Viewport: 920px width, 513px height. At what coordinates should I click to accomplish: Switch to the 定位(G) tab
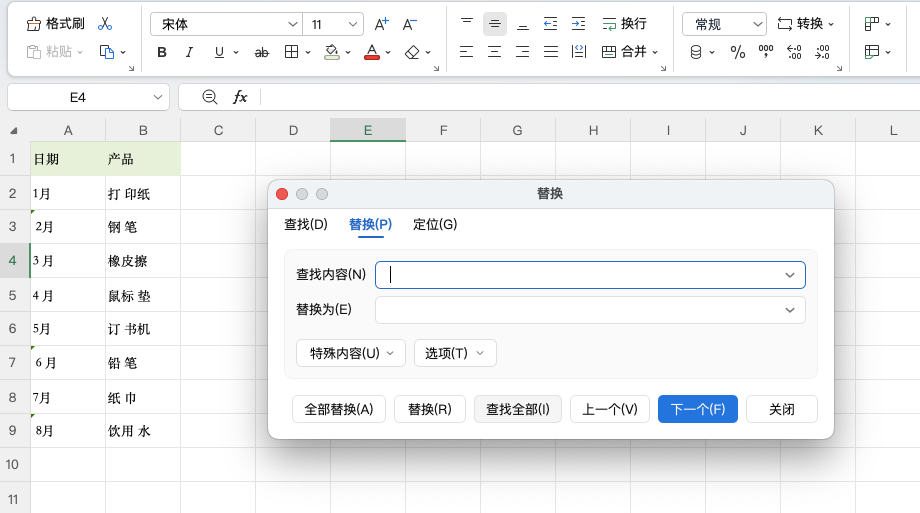(x=435, y=224)
